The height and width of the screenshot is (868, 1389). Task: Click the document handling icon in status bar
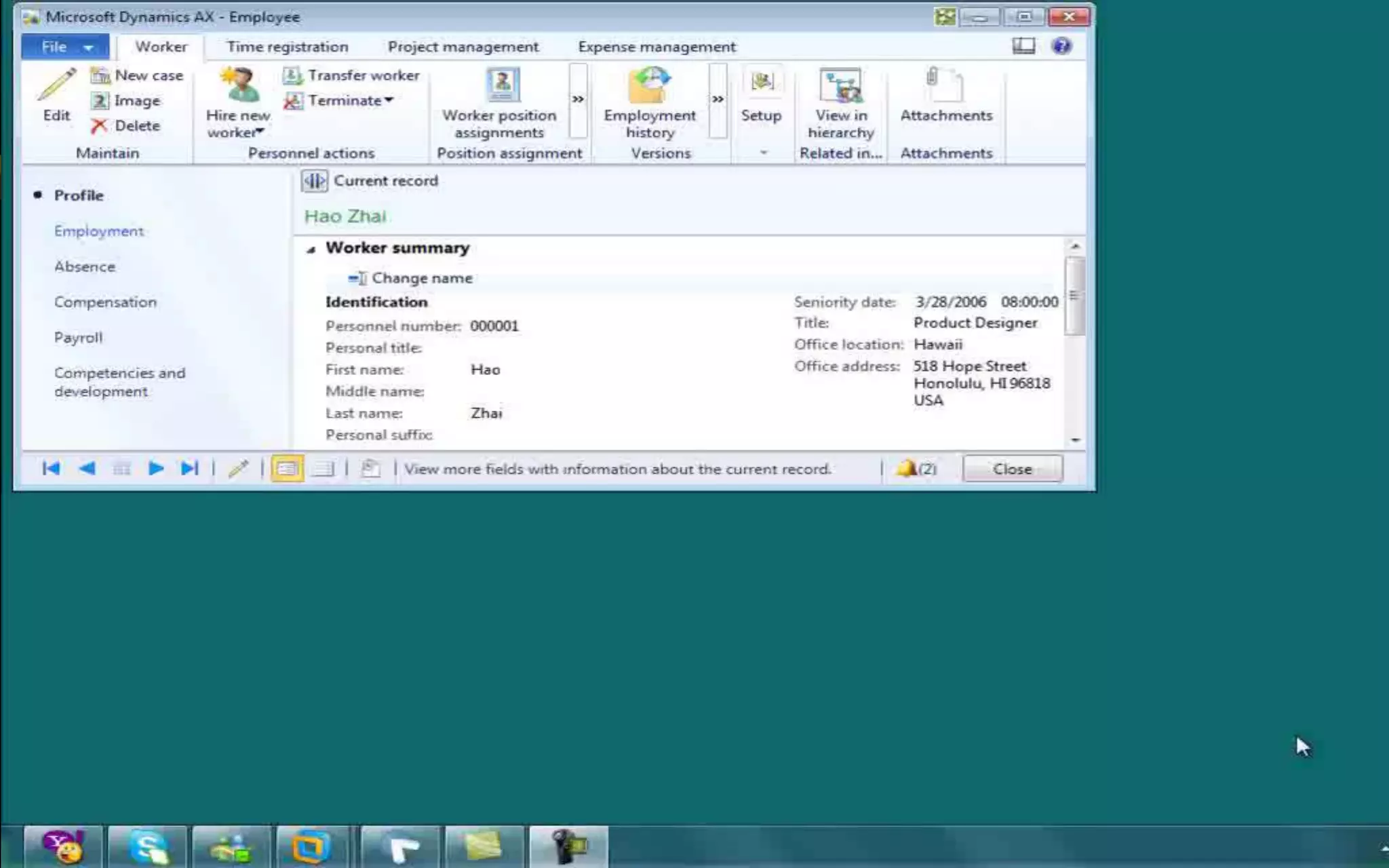point(370,469)
